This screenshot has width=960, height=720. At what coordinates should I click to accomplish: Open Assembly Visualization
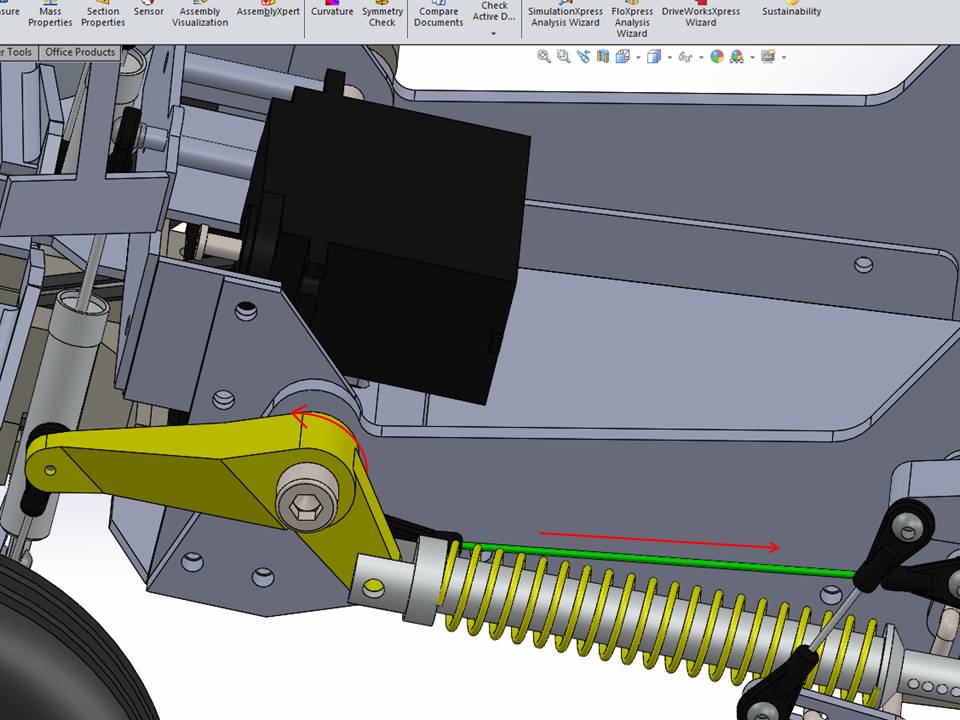[x=200, y=15]
